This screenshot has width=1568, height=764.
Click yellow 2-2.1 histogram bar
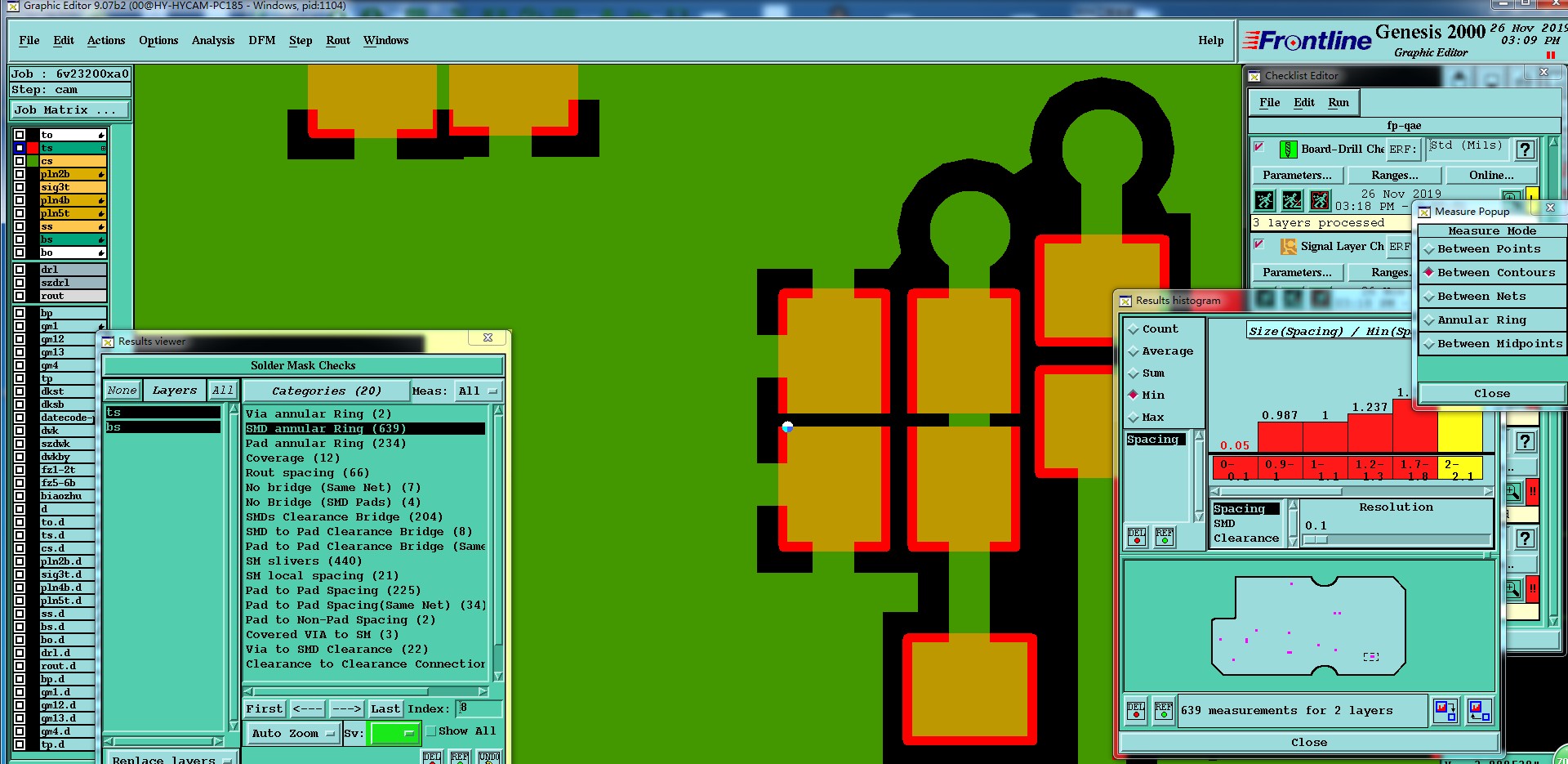1459,432
